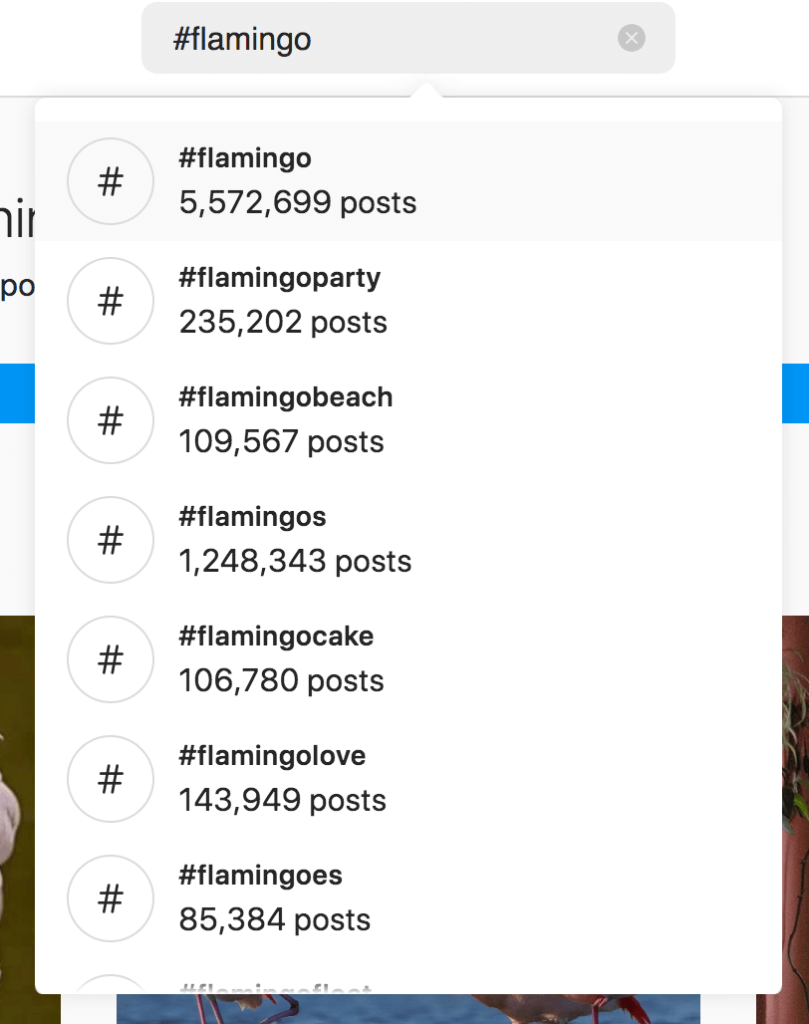Click the # icon beside #flamingo
Screen dimensions: 809x1024
(x=110, y=181)
